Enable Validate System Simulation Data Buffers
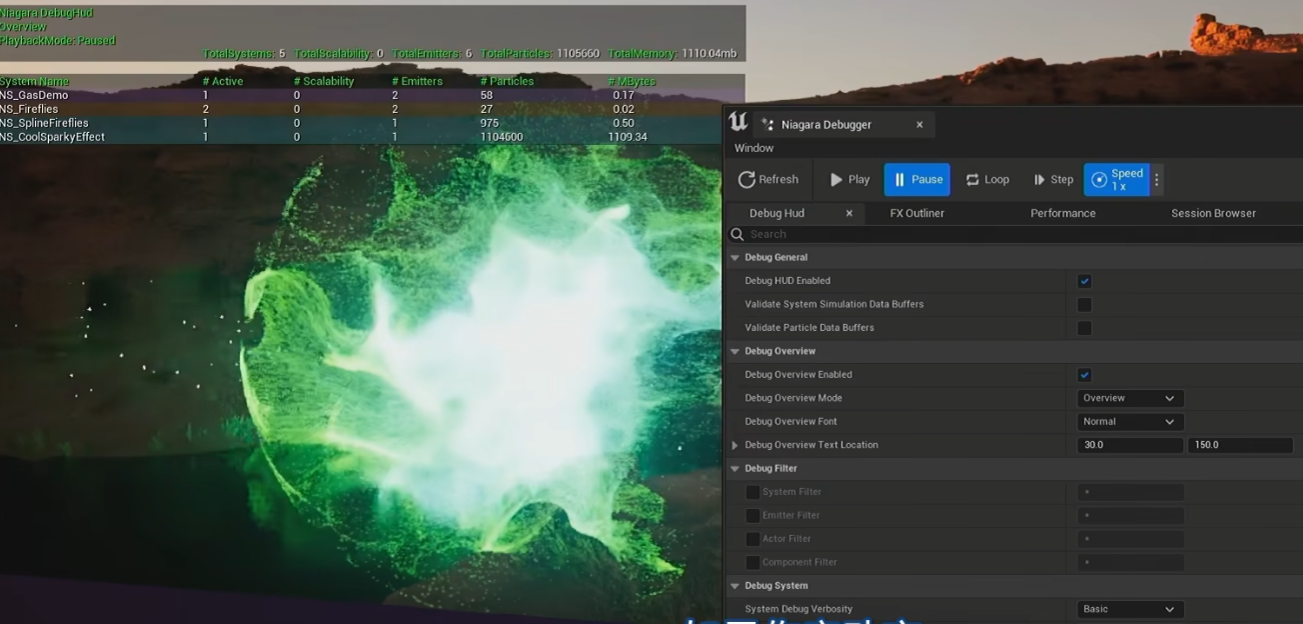The image size is (1303, 624). point(1084,304)
